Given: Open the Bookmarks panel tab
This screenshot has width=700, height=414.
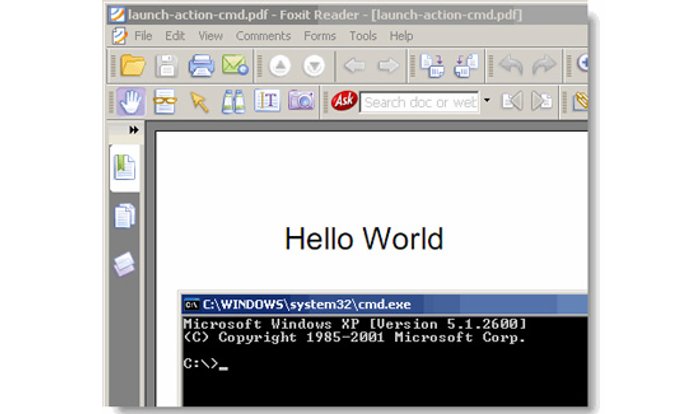Looking at the screenshot, I should pyautogui.click(x=125, y=167).
